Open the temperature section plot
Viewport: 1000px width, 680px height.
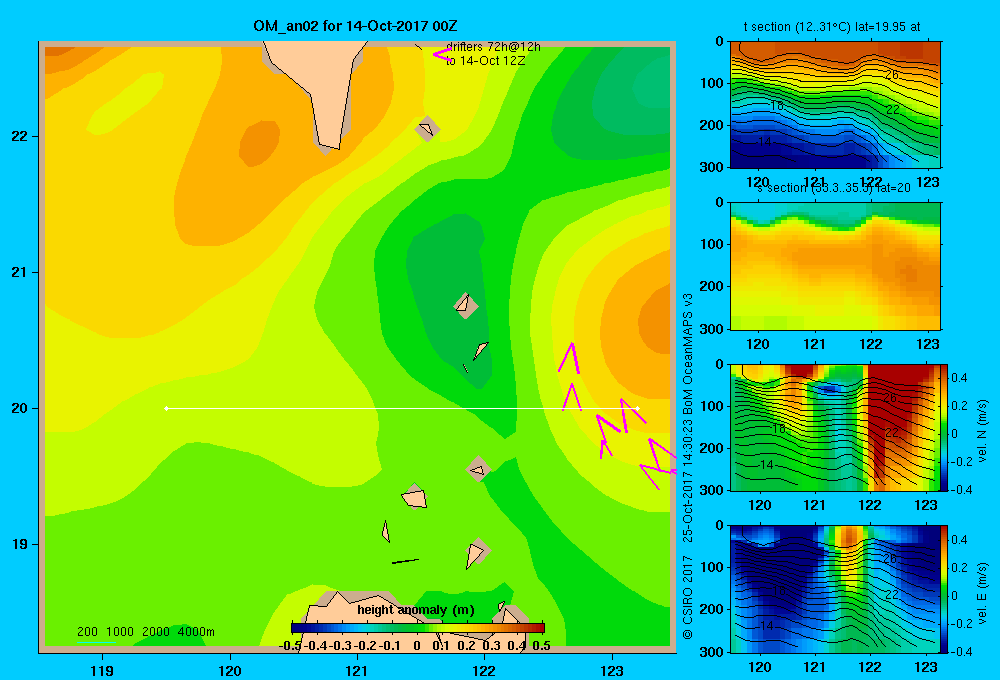point(835,105)
